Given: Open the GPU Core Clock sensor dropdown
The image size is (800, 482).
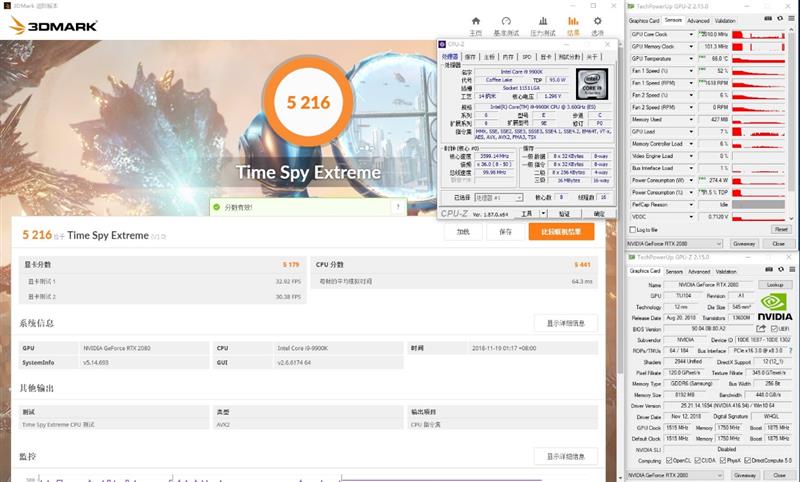Looking at the screenshot, I should 691,35.
